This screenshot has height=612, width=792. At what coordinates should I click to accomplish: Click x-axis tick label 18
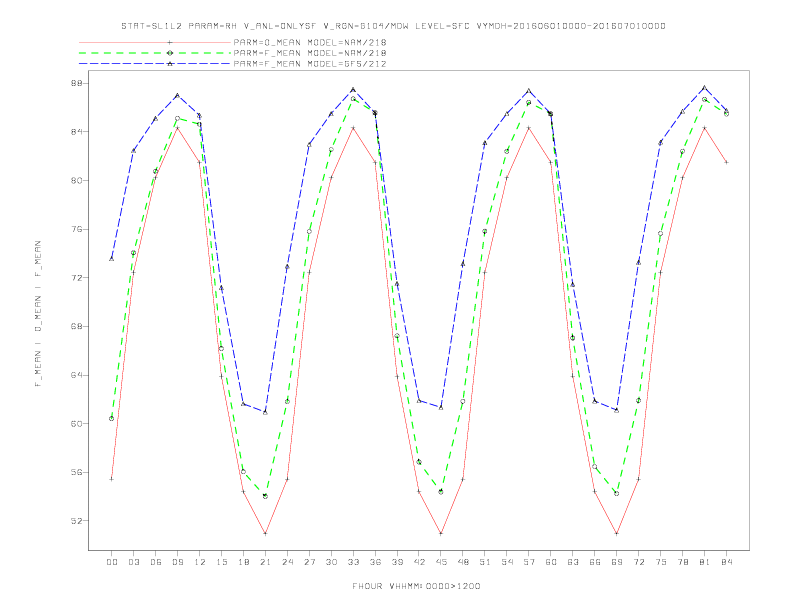pos(243,562)
